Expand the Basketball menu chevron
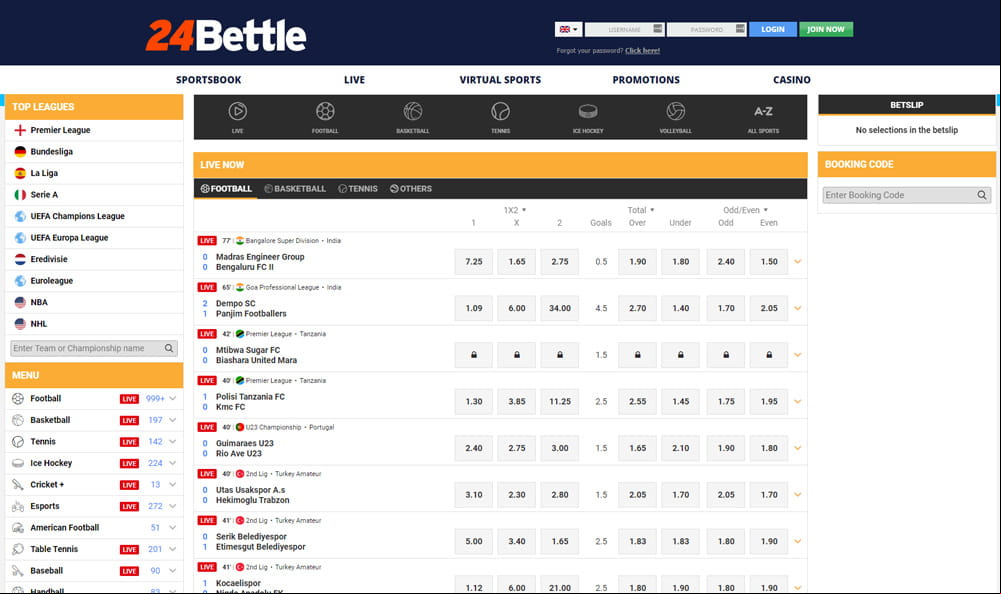 pos(172,420)
